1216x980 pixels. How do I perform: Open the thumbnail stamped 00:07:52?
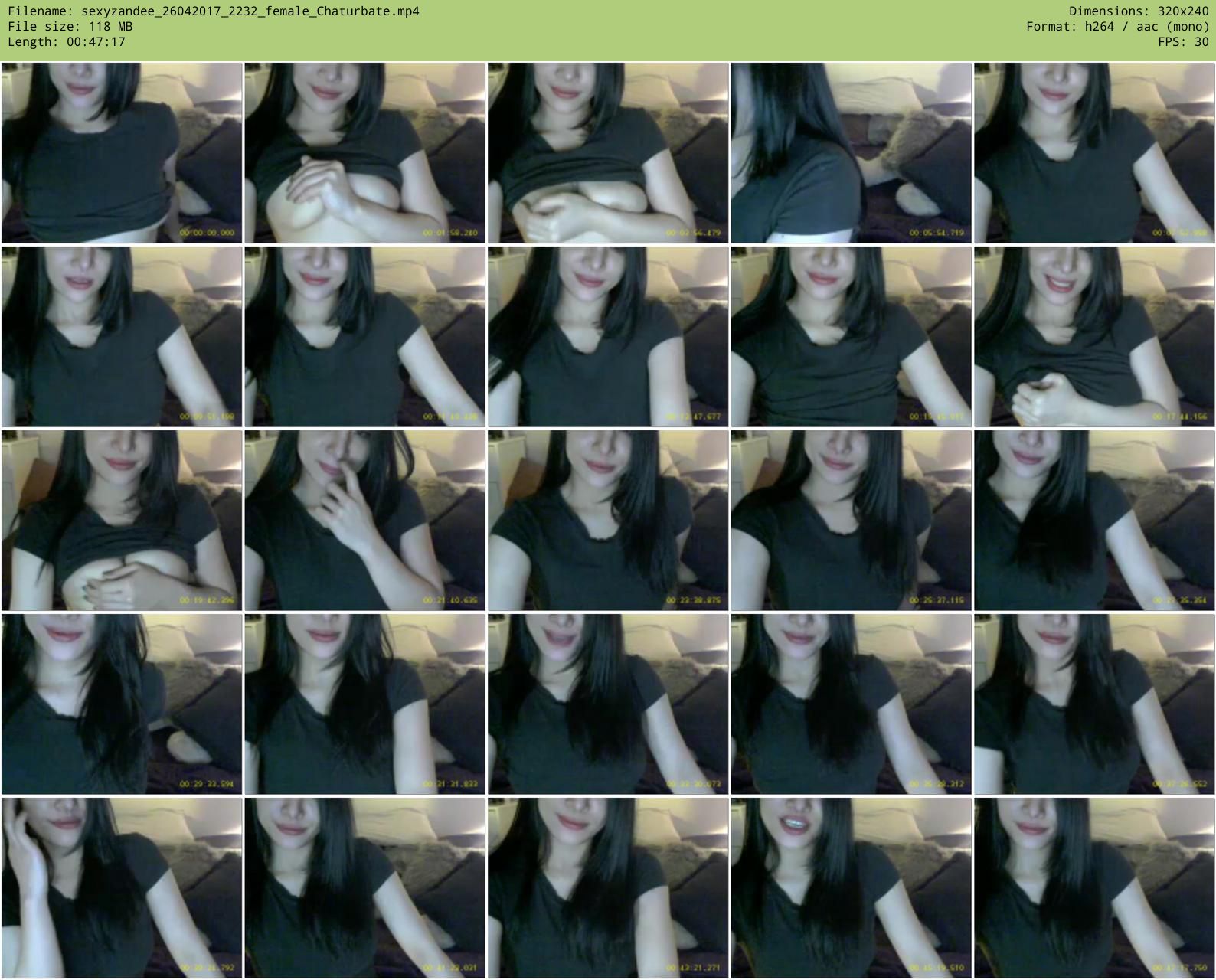click(1094, 153)
